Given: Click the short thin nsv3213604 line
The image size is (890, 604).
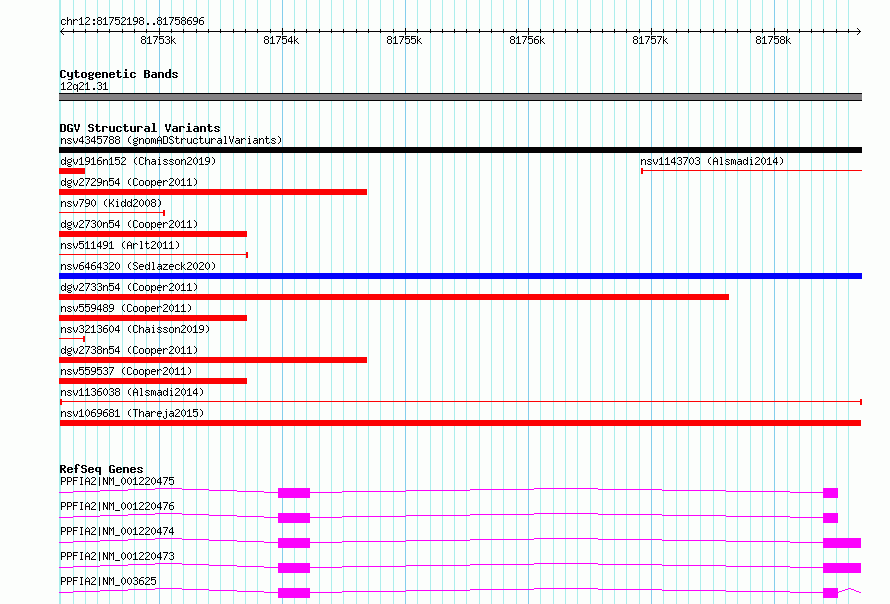Looking at the screenshot, I should point(72,339).
